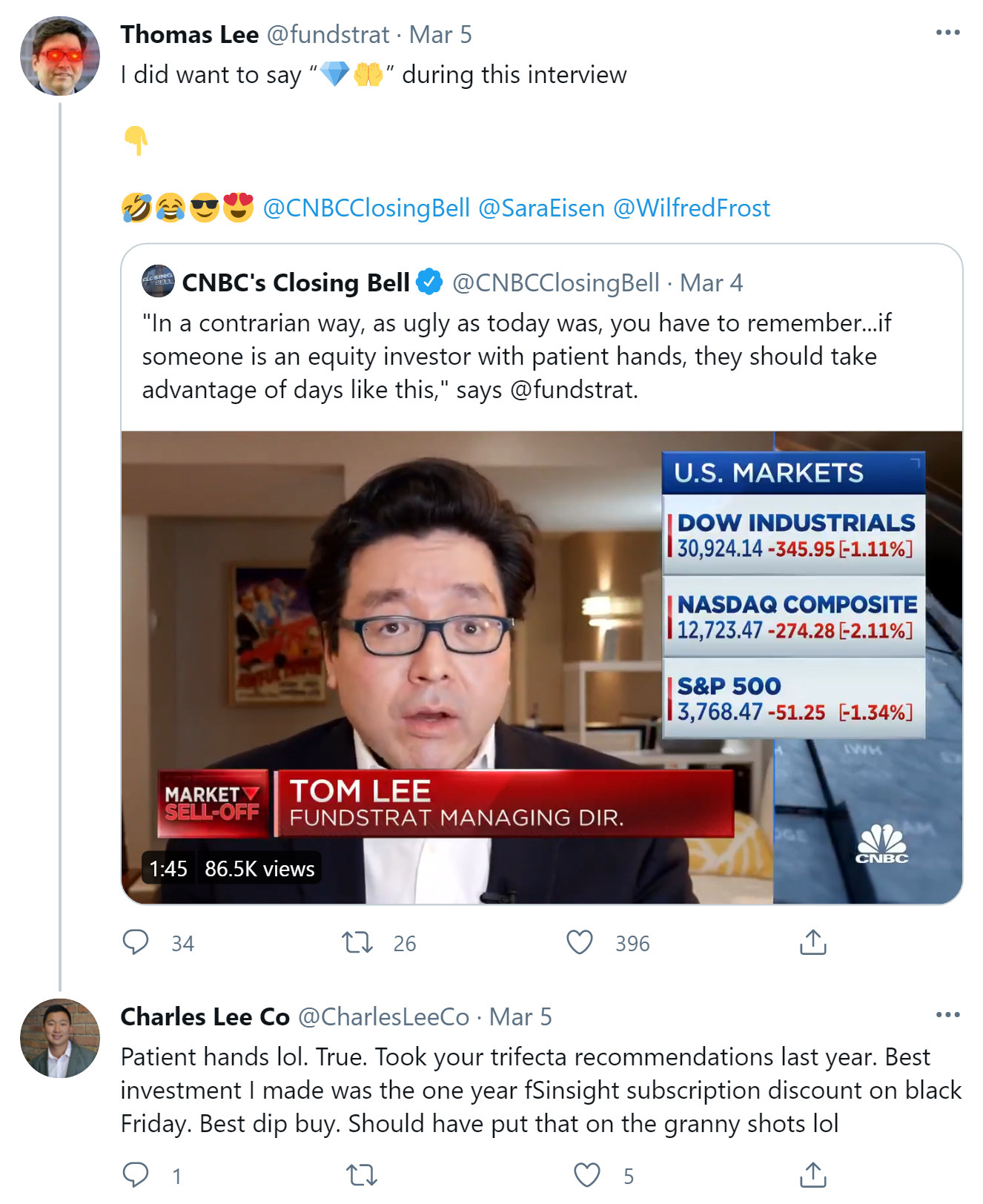Click CNBC's Closing Bell avatar icon

point(158,282)
